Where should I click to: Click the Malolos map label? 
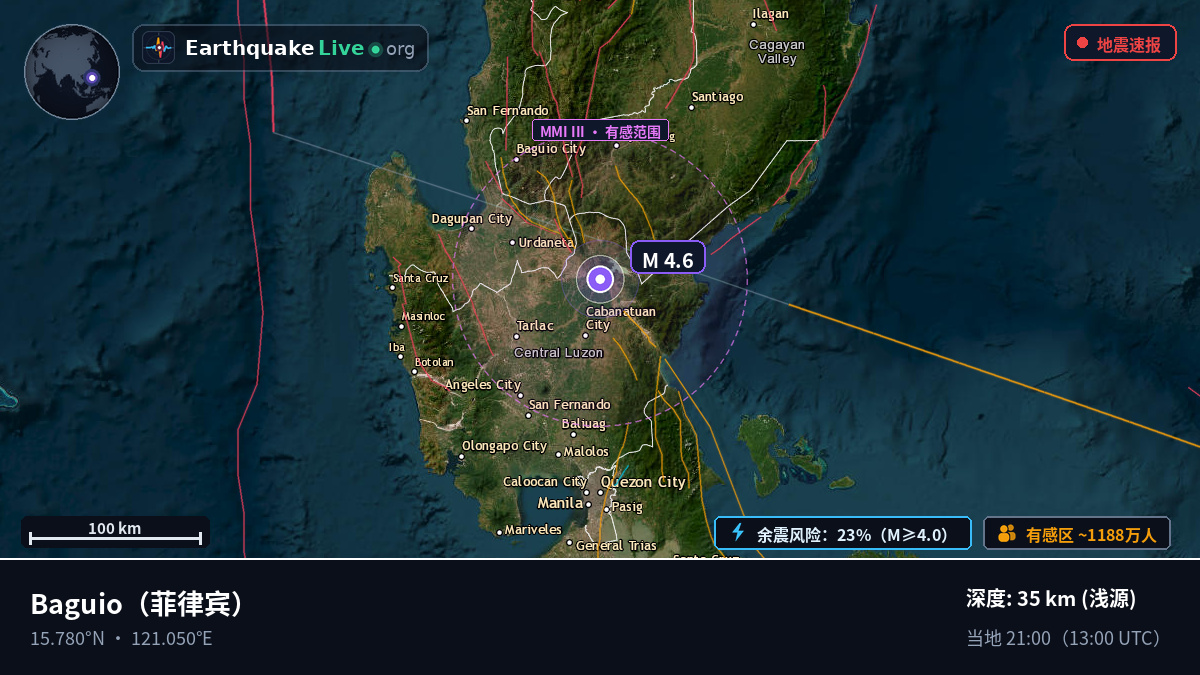[586, 452]
